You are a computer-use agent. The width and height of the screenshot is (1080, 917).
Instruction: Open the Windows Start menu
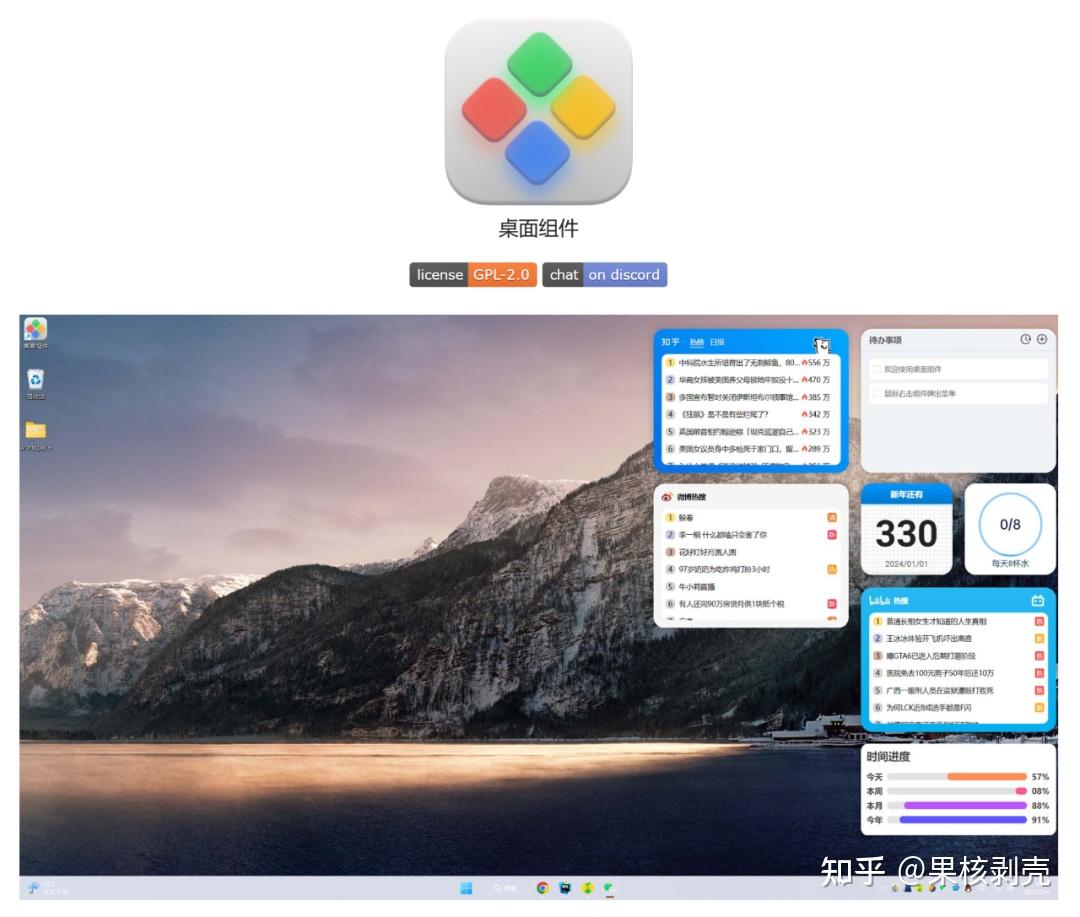click(466, 888)
